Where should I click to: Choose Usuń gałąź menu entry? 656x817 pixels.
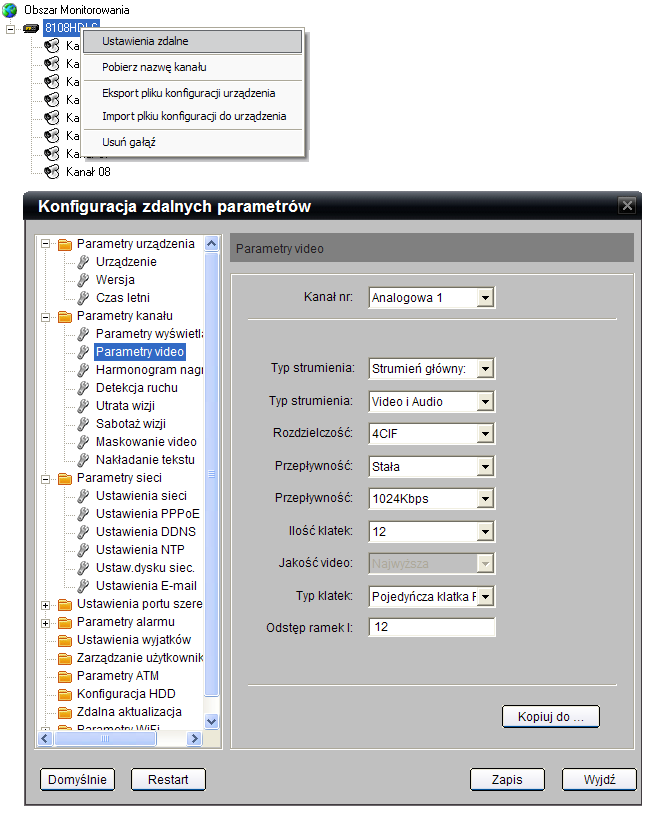click(x=192, y=142)
